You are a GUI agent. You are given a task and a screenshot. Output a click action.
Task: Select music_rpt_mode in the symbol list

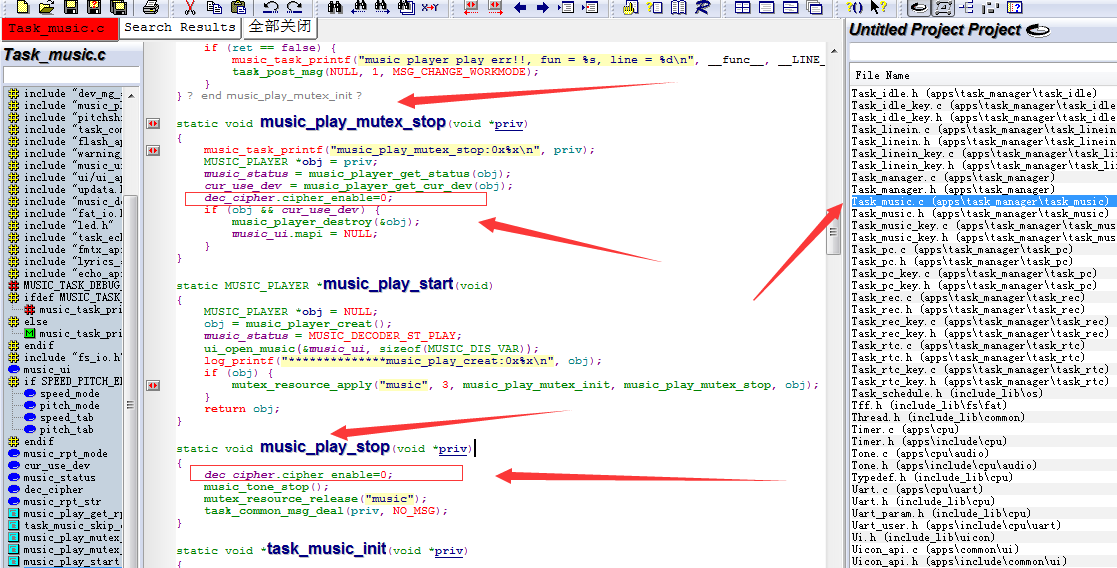click(66, 453)
